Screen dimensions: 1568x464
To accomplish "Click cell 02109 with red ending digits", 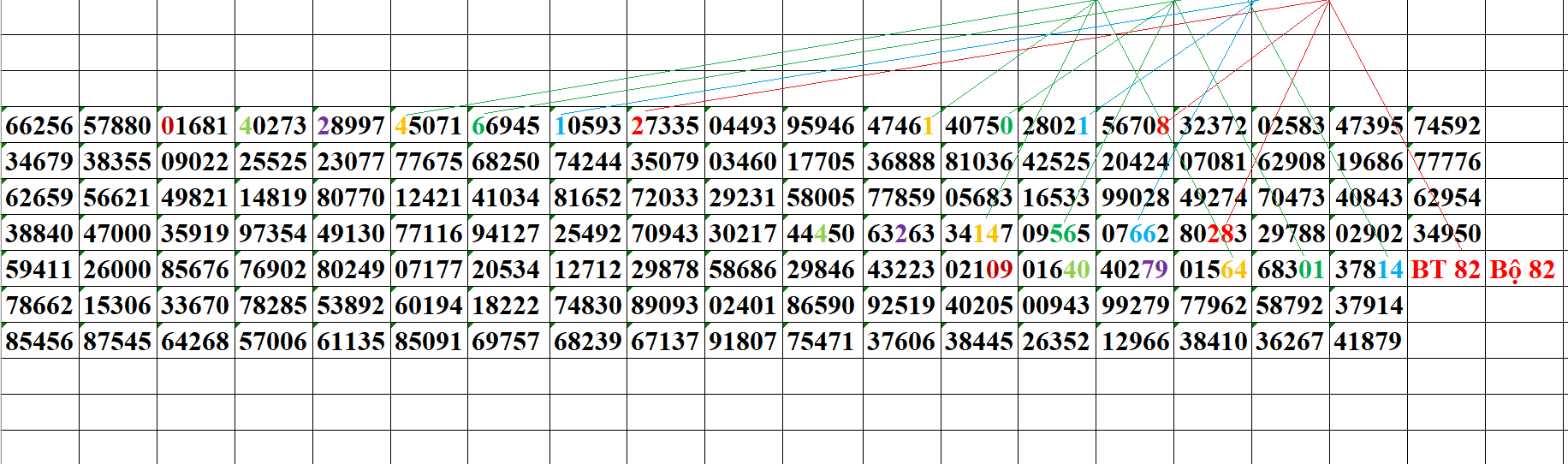I will [979, 270].
